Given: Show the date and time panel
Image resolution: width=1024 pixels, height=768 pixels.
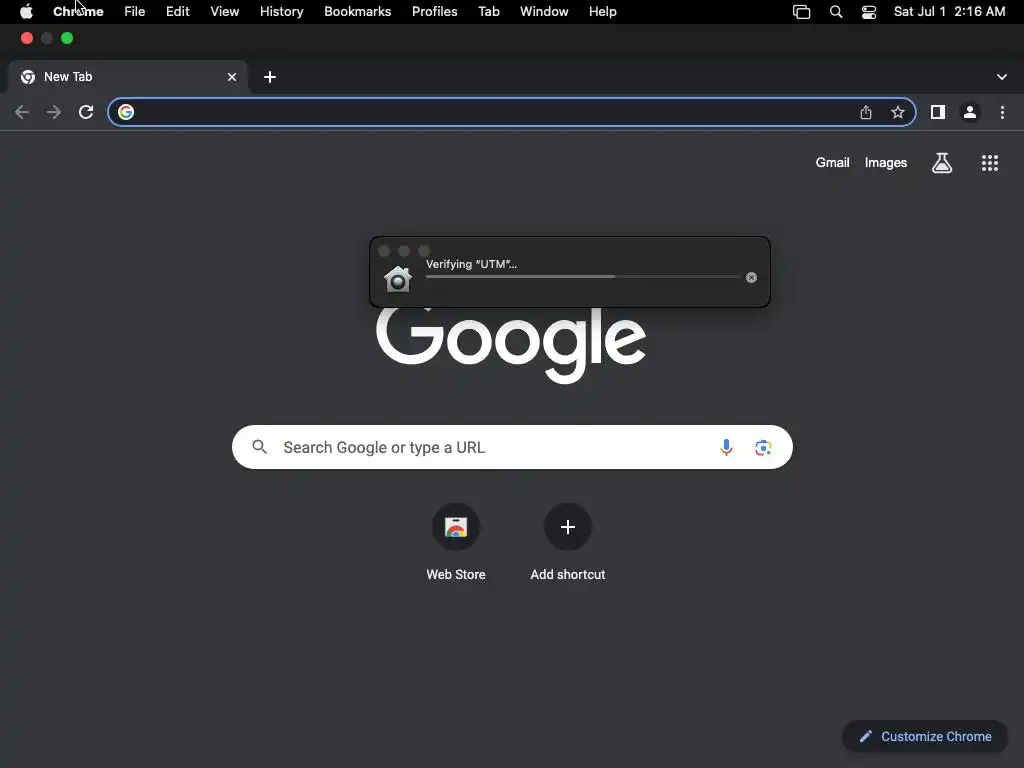Looking at the screenshot, I should point(949,12).
